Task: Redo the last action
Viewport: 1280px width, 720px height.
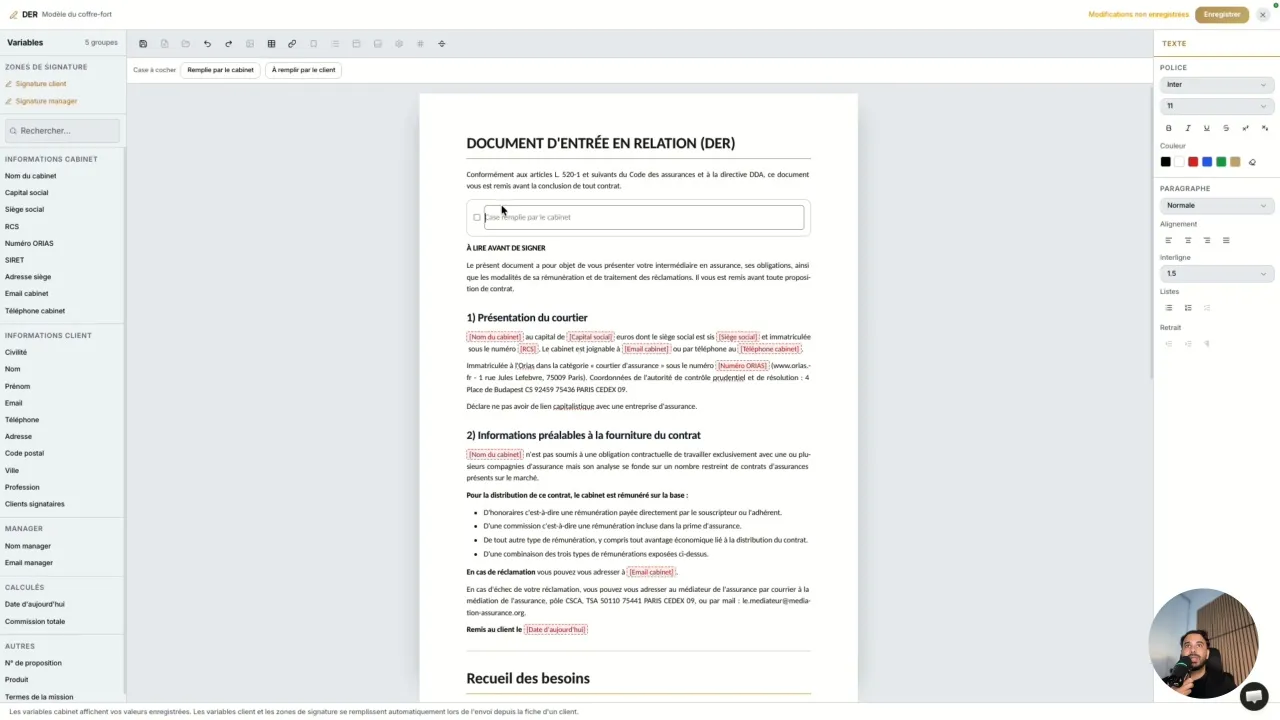Action: [x=228, y=44]
